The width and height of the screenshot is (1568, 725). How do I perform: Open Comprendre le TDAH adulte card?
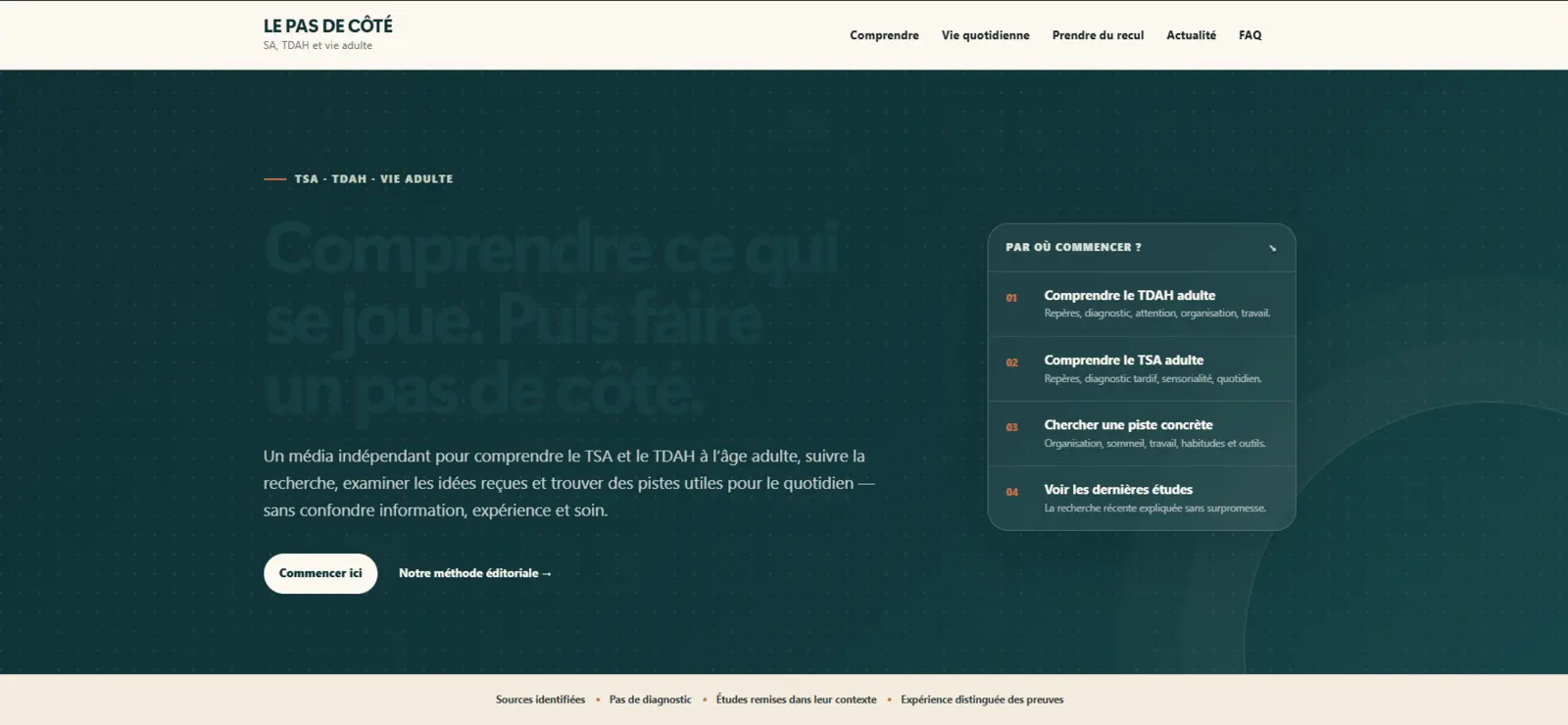click(x=1142, y=304)
